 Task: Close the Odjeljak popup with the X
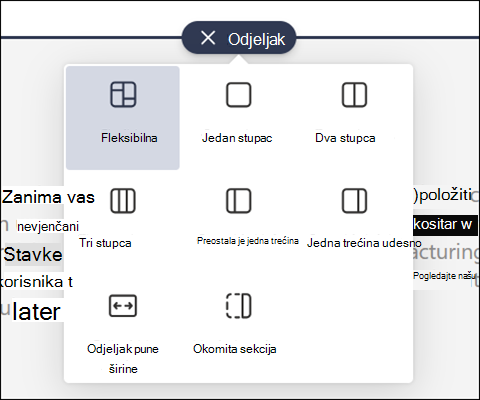(208, 38)
